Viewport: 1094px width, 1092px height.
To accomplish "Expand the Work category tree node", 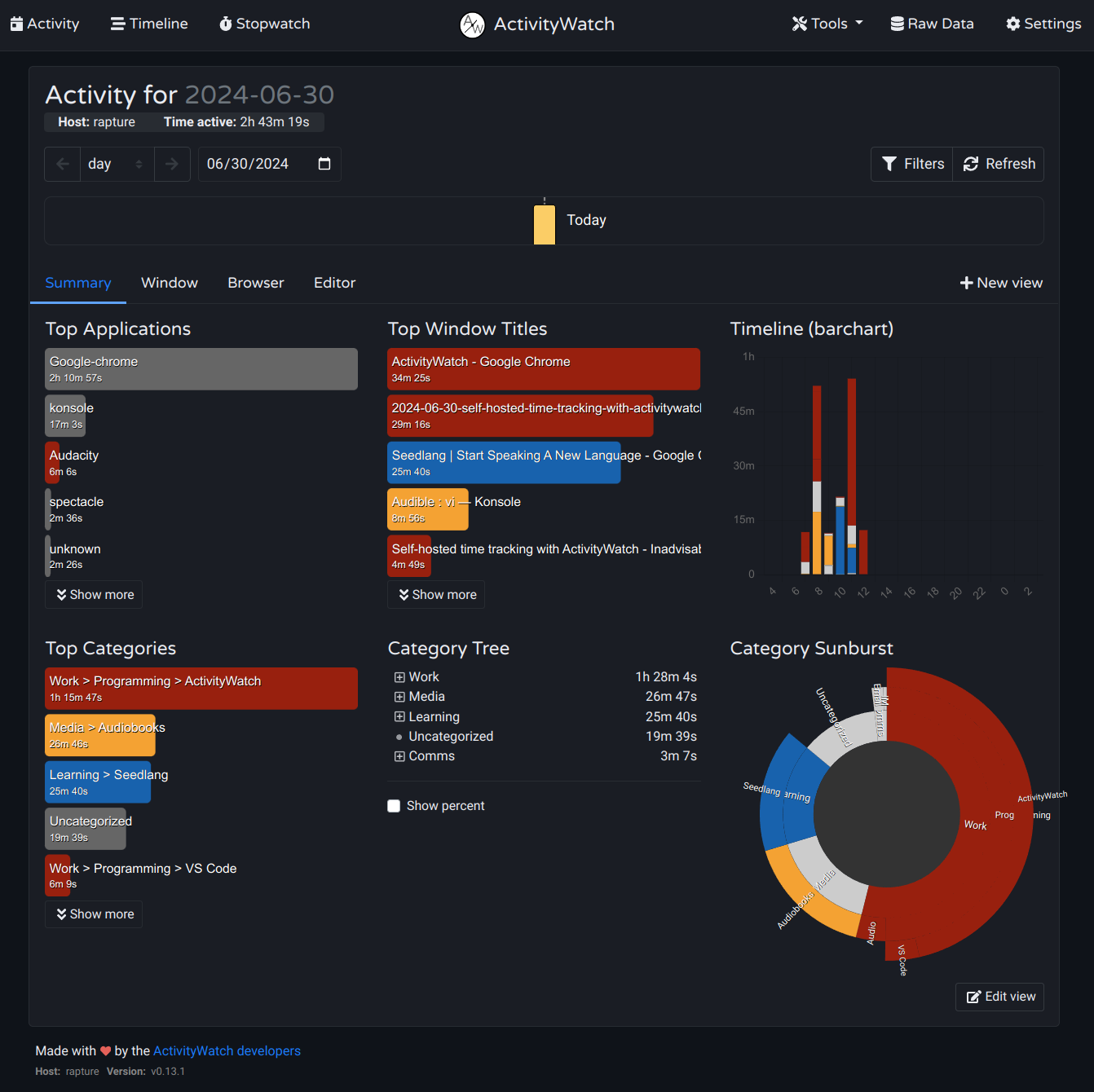I will (399, 677).
